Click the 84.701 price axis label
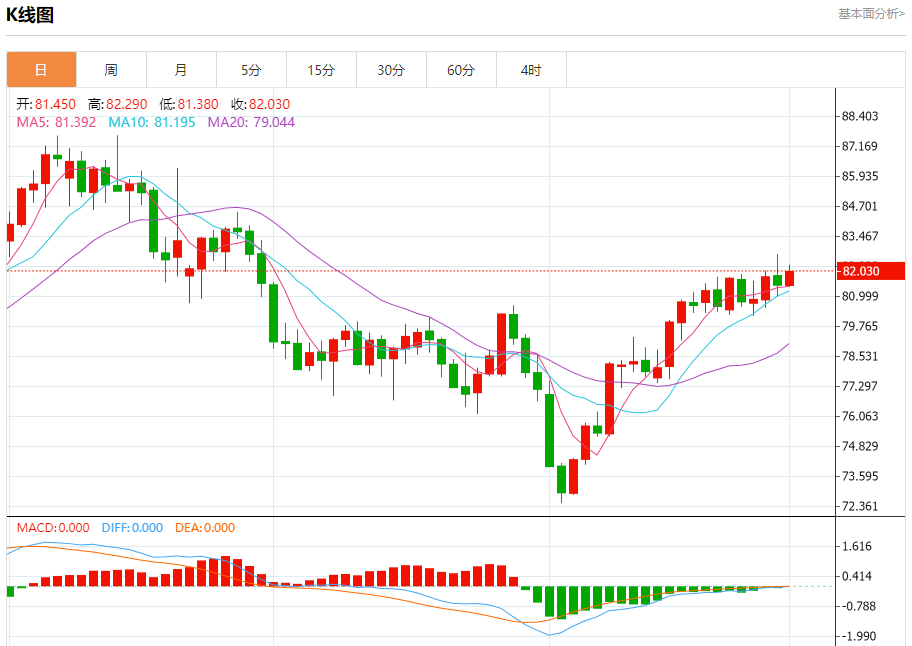Image resolution: width=912 pixels, height=646 pixels. [860, 206]
